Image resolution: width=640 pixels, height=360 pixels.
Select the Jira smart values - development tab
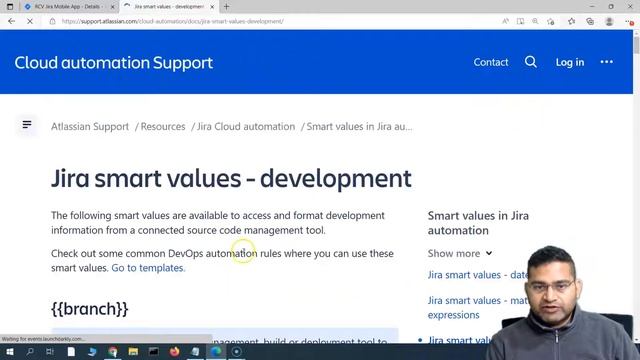(168, 7)
